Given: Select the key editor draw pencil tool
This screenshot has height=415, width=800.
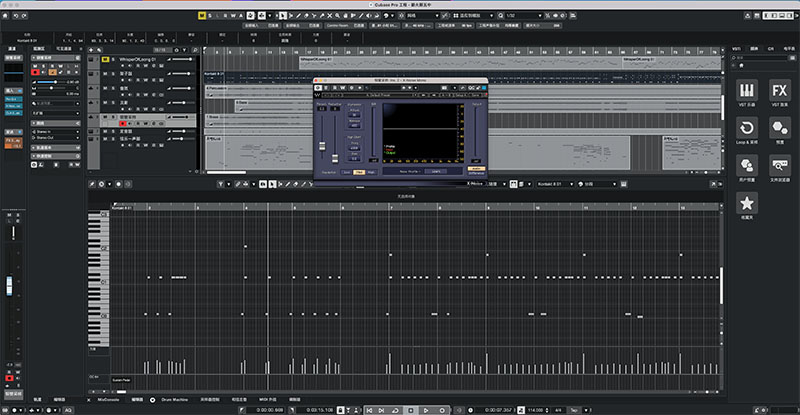Looking at the screenshot, I should point(287,184).
